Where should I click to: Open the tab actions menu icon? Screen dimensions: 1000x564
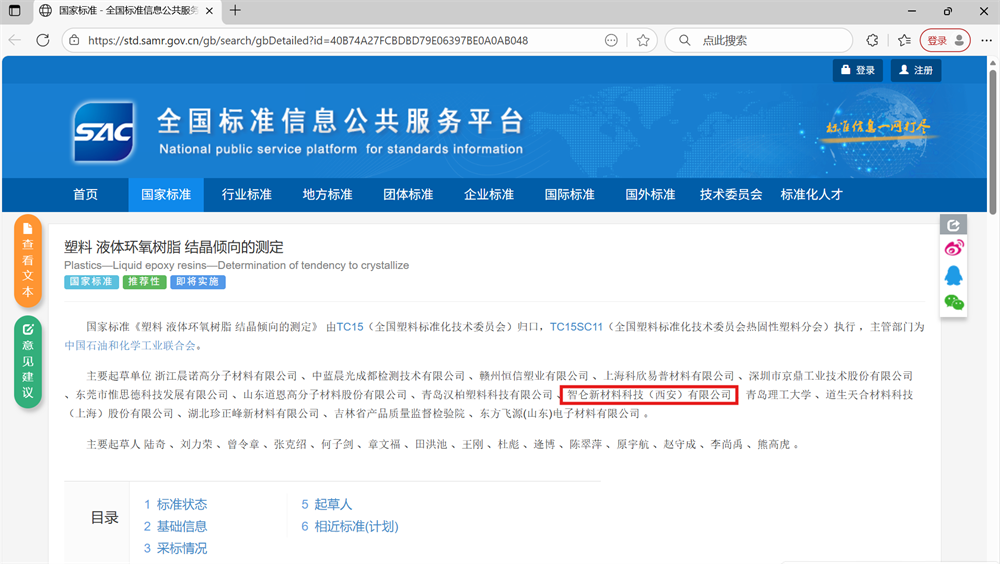point(14,11)
